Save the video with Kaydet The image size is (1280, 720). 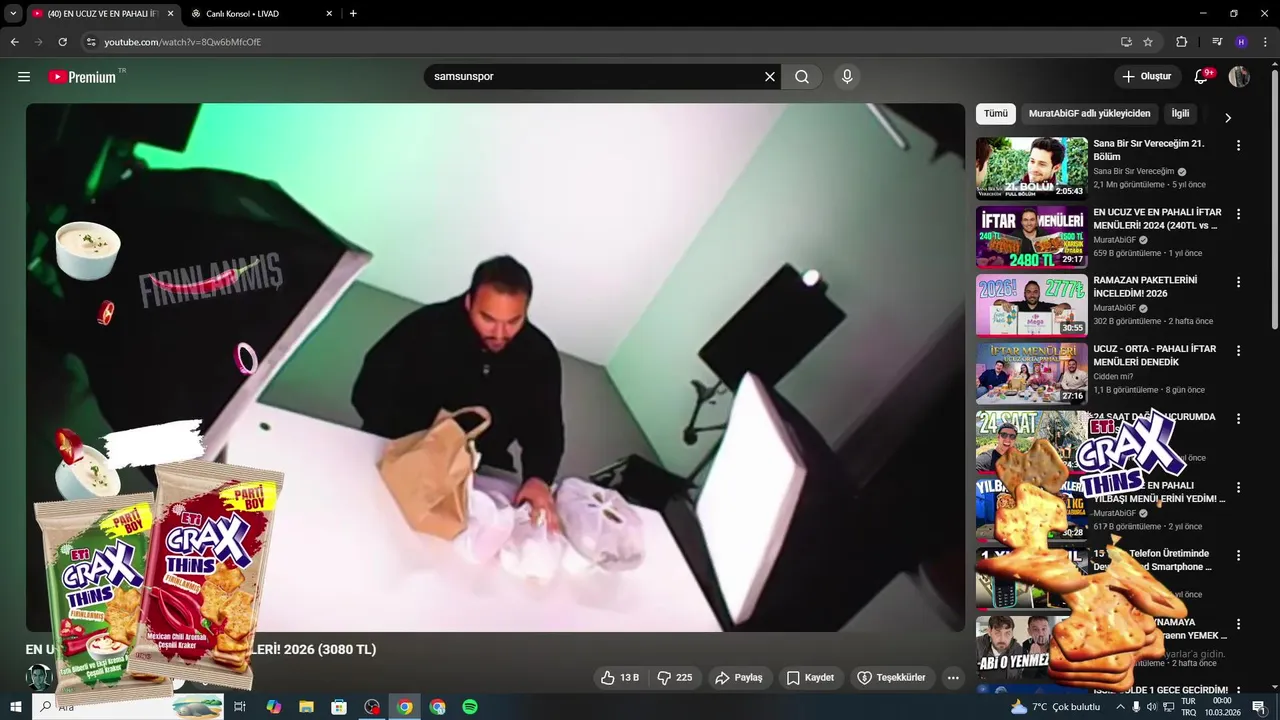810,678
